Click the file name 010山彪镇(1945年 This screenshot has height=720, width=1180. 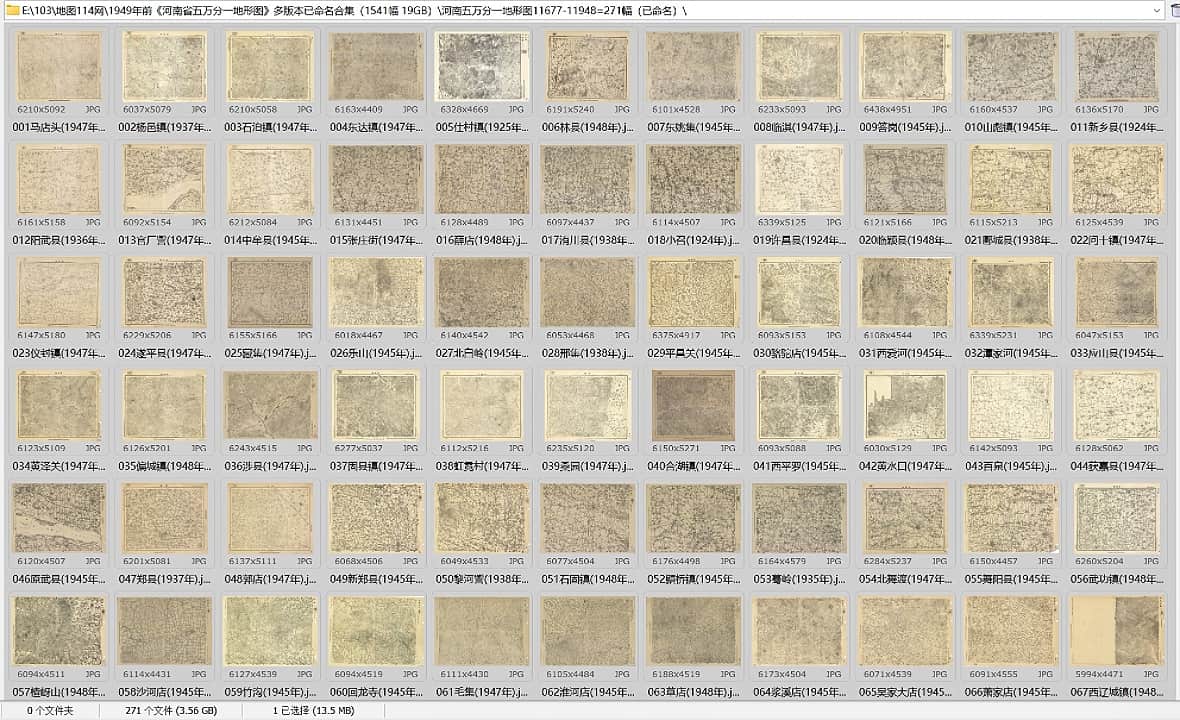(x=1011, y=128)
